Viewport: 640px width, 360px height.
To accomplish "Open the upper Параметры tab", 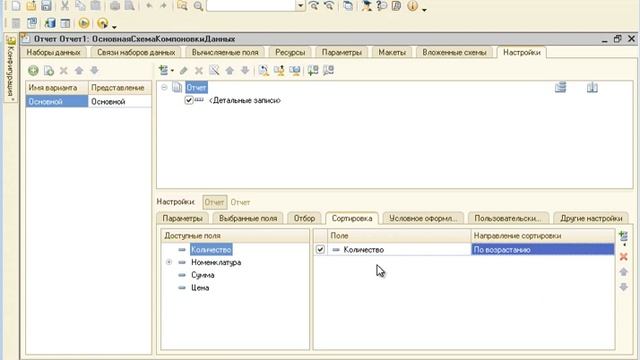I will (x=342, y=52).
